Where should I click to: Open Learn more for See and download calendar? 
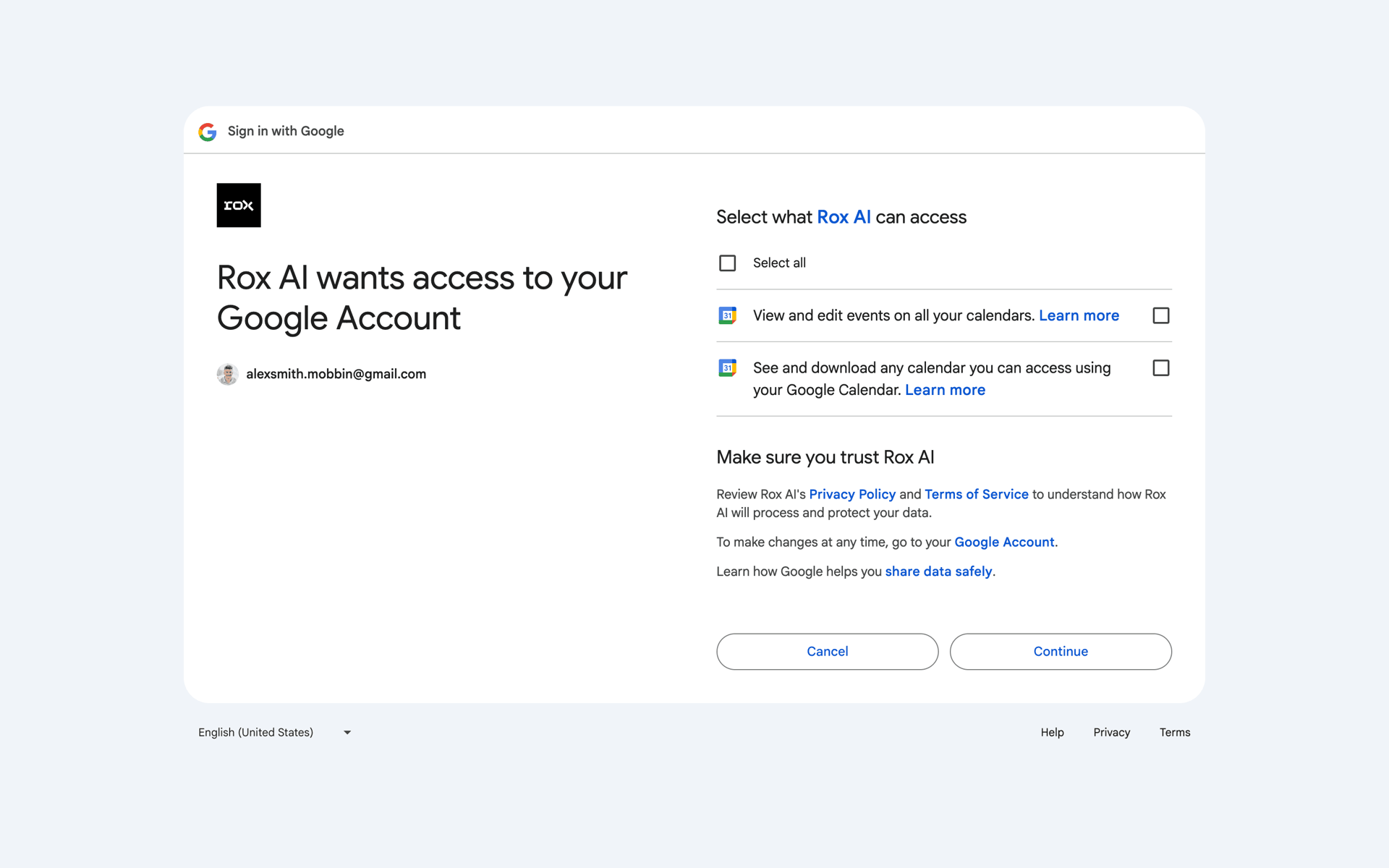pyautogui.click(x=945, y=390)
